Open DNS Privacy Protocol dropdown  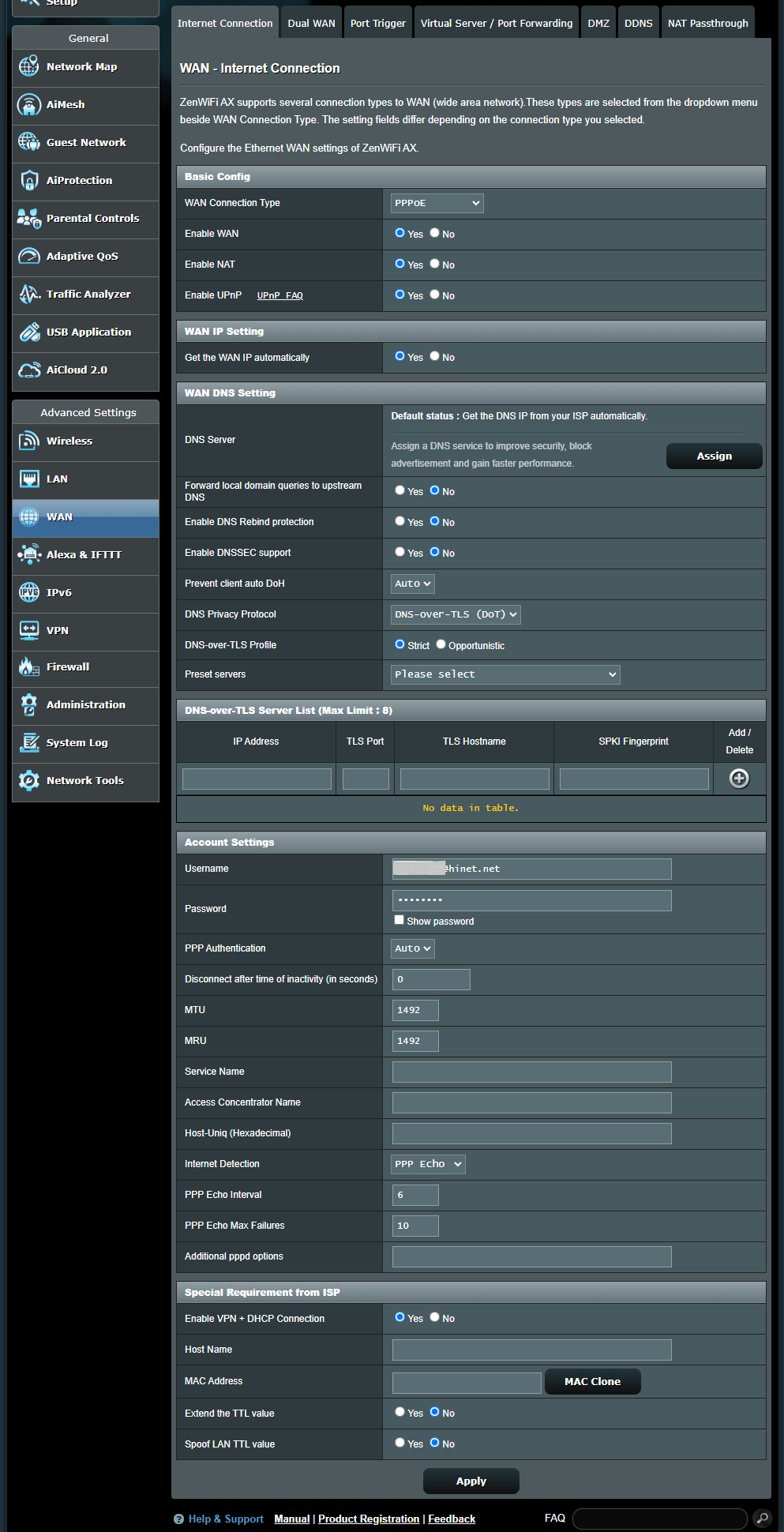click(456, 614)
